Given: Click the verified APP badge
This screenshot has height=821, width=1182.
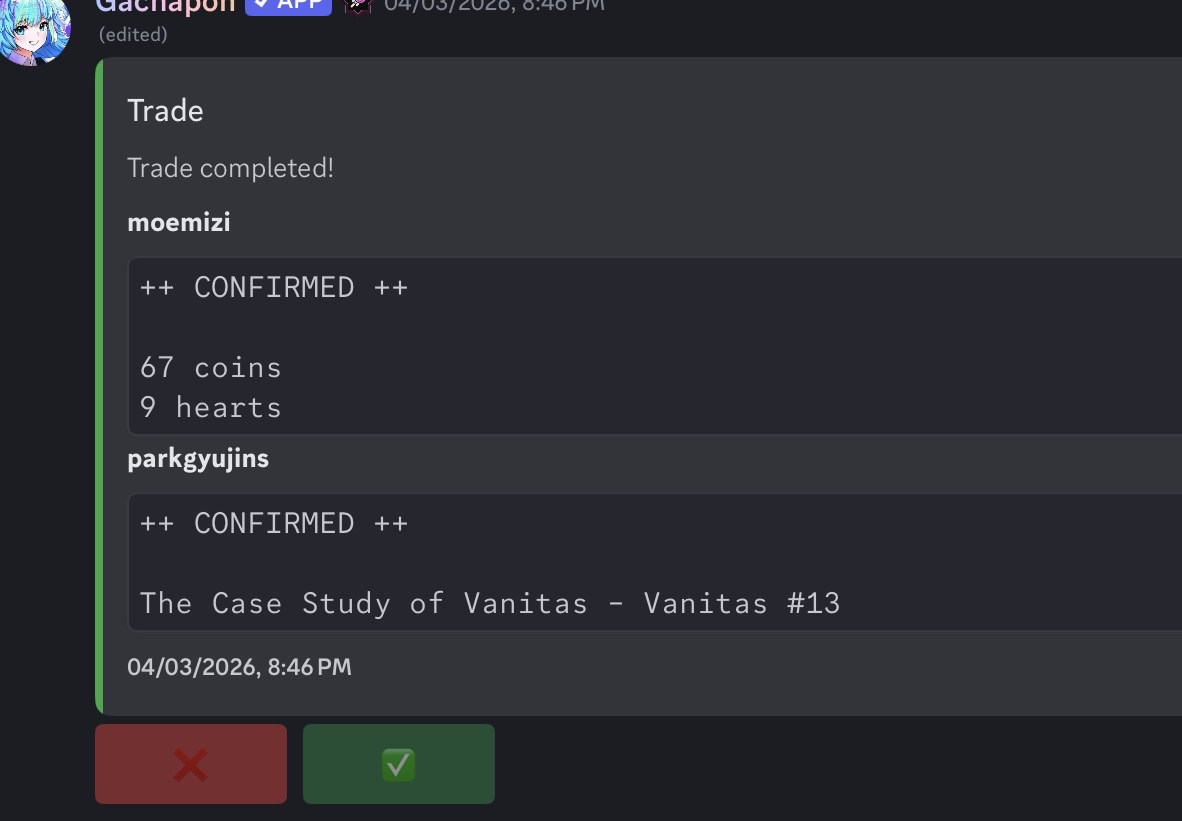Looking at the screenshot, I should [288, 5].
